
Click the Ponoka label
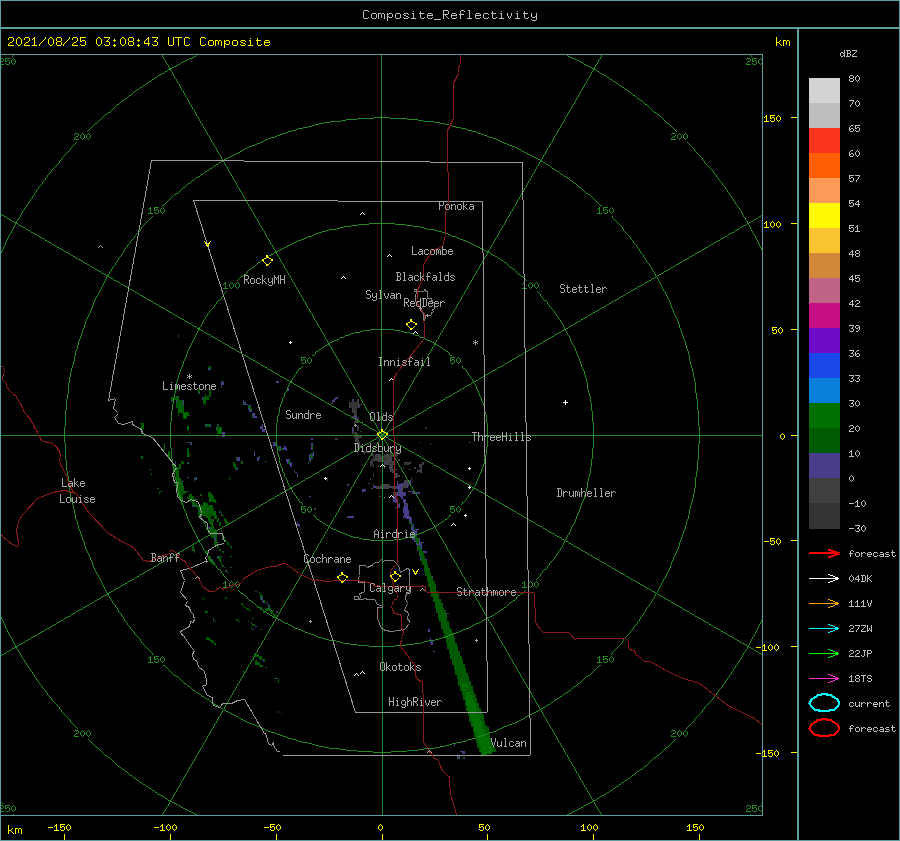click(x=456, y=206)
